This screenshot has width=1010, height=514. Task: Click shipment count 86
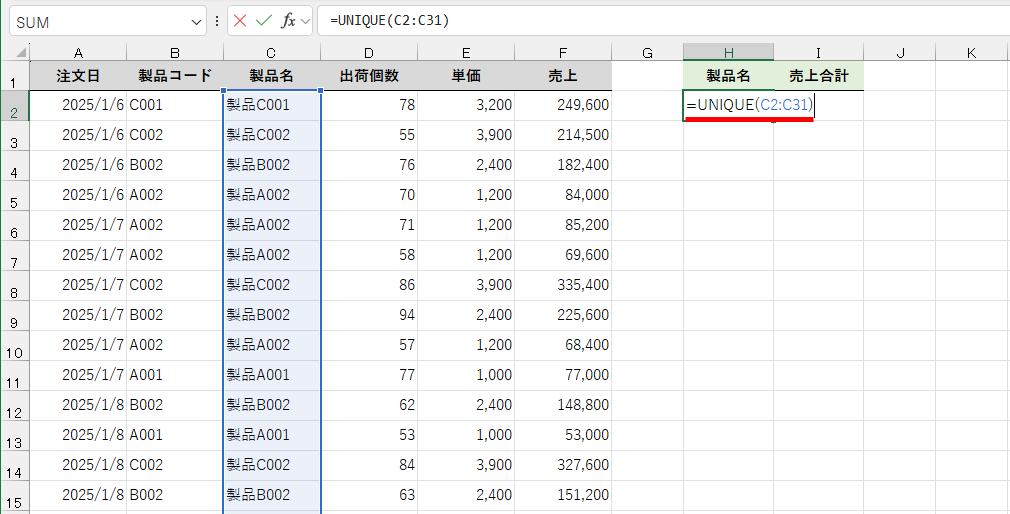[369, 285]
